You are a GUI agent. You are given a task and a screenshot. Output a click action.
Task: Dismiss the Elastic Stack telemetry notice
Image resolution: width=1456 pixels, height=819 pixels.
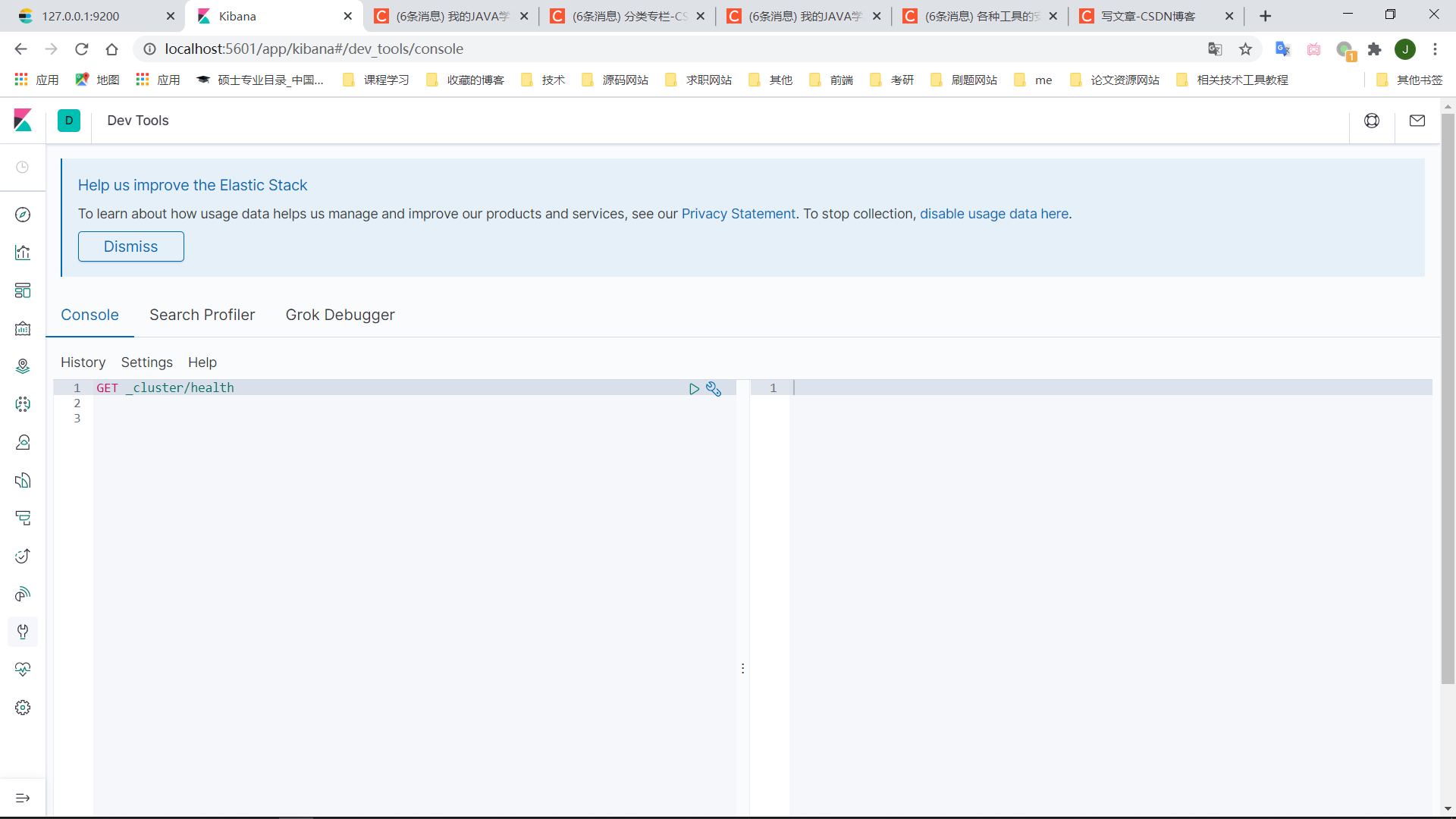(x=131, y=246)
